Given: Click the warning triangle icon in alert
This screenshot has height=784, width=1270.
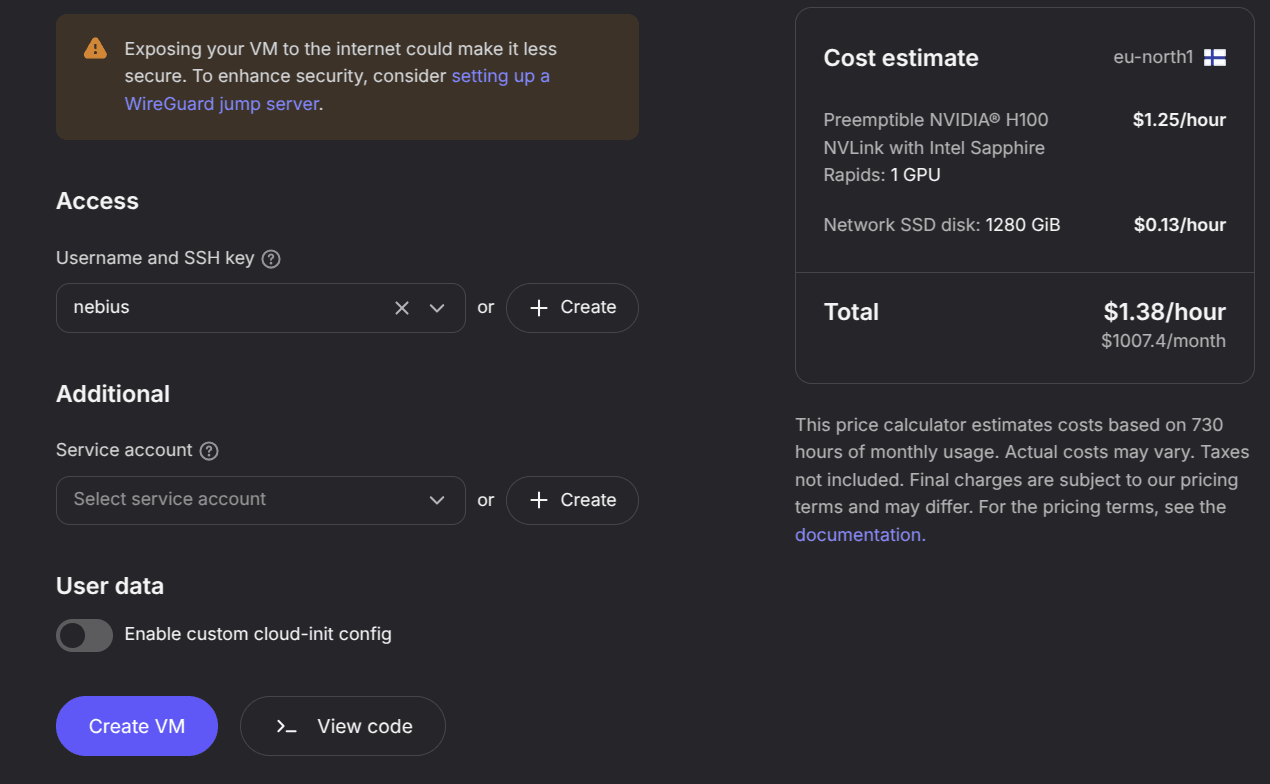Looking at the screenshot, I should [95, 48].
